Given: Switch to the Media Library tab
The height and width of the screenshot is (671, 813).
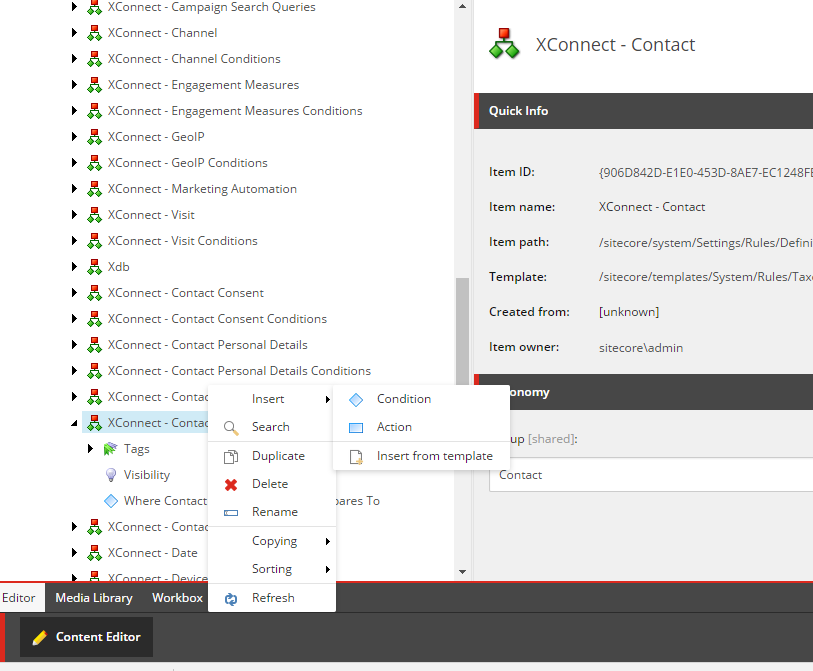Looking at the screenshot, I should click(x=94, y=598).
